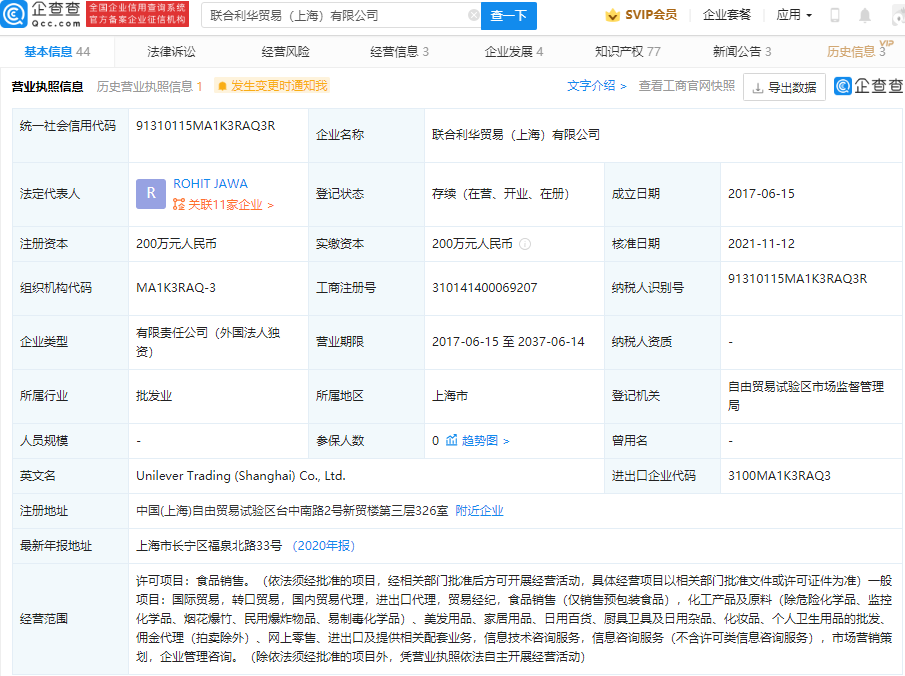The image size is (905, 676).
Task: Select company type 有限责任公司（外国法人独资）
Action: point(208,342)
